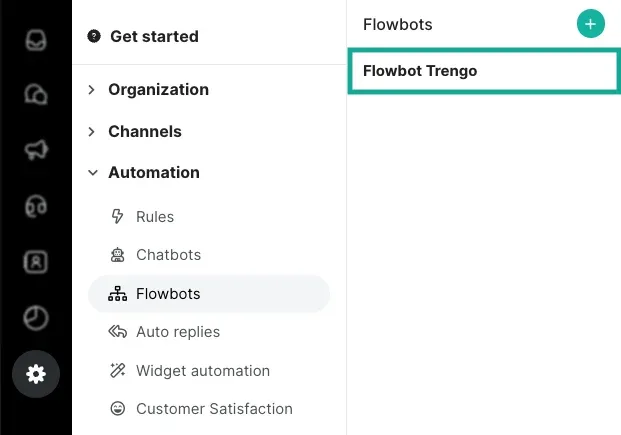Collapse the Automation section chevron
The height and width of the screenshot is (435, 621).
tap(93, 173)
